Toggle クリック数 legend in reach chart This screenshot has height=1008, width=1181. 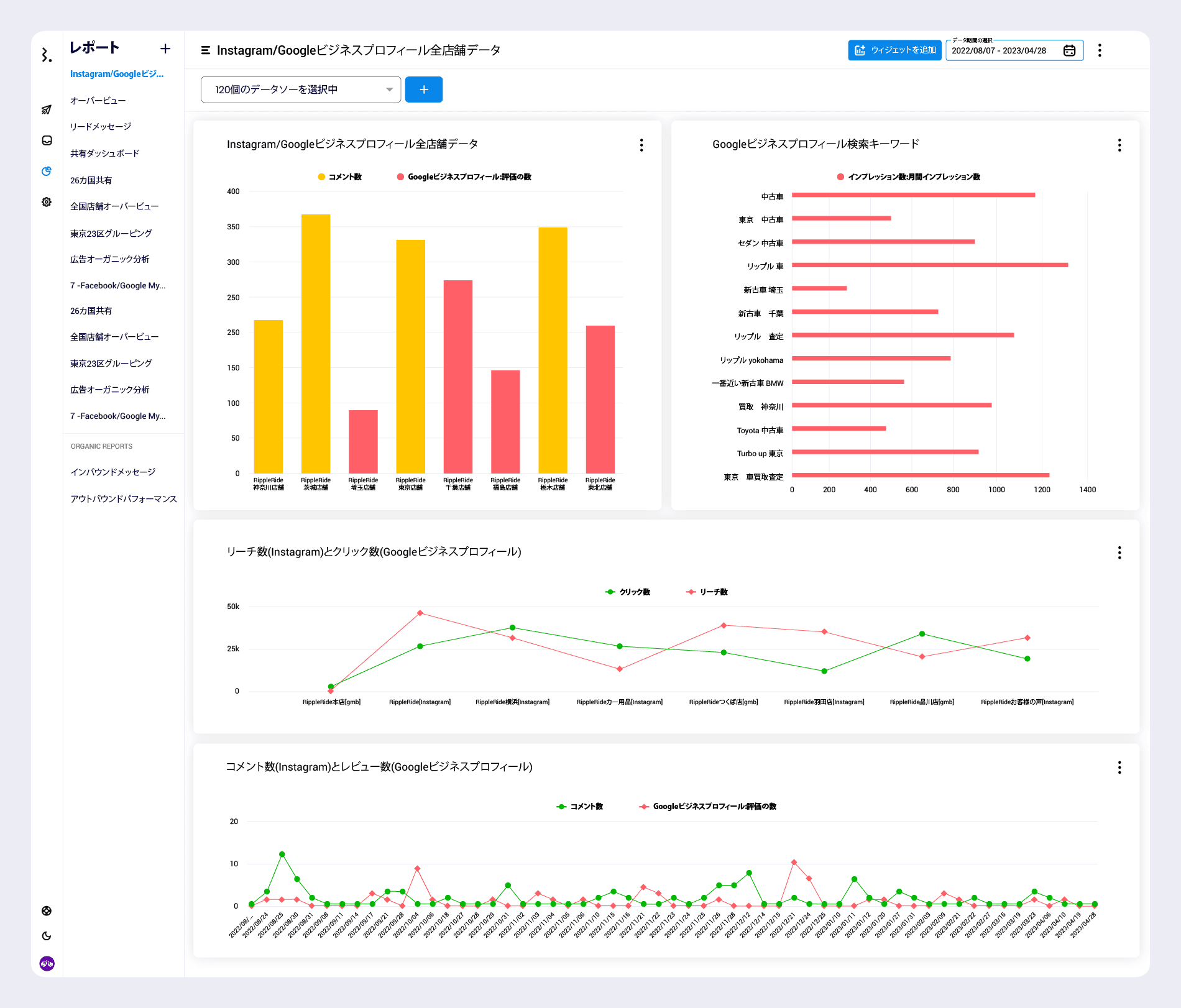(x=628, y=592)
